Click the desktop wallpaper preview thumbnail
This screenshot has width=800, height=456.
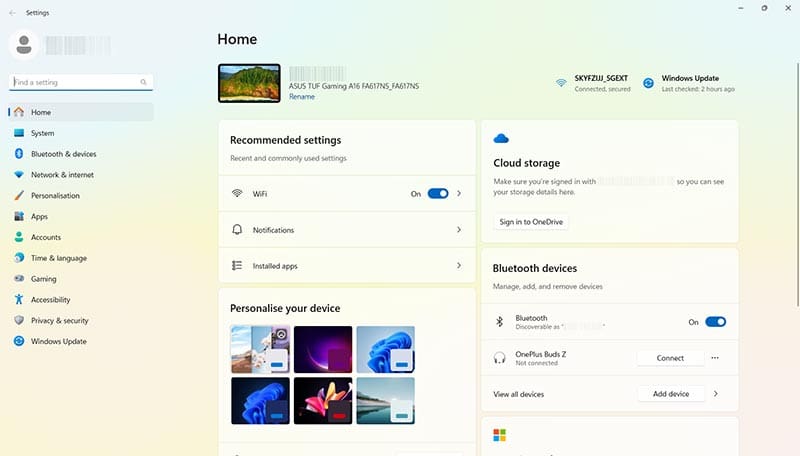tap(249, 83)
